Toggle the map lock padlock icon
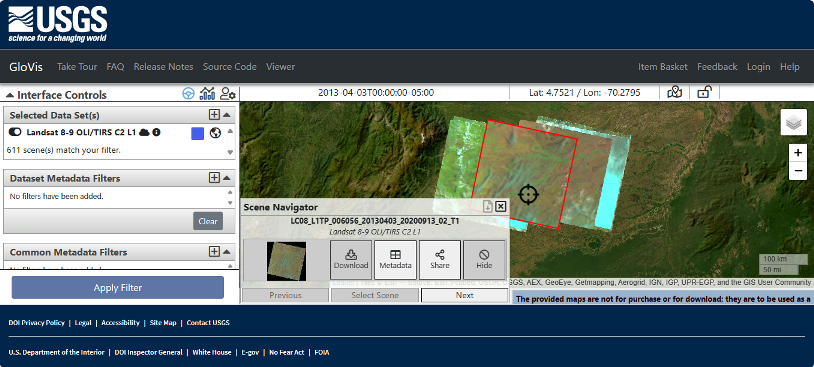 pyautogui.click(x=703, y=92)
